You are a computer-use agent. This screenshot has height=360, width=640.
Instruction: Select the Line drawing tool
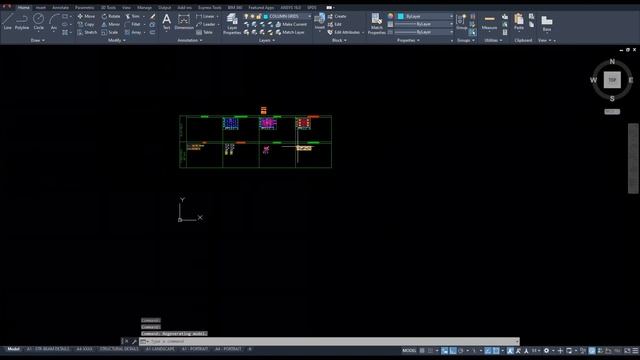pos(7,21)
